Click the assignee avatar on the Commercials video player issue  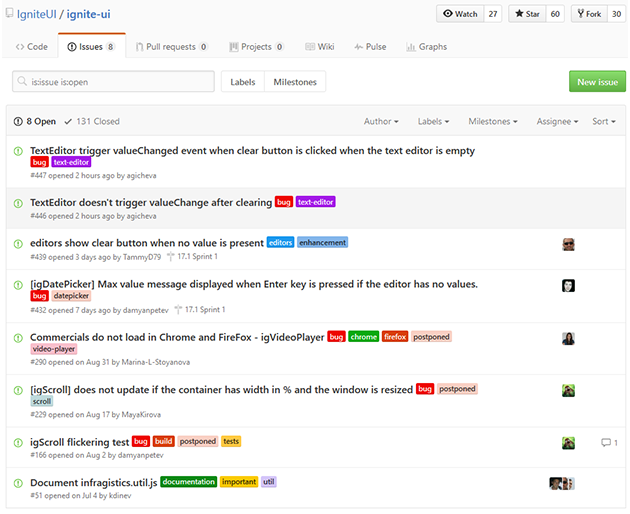point(568,338)
